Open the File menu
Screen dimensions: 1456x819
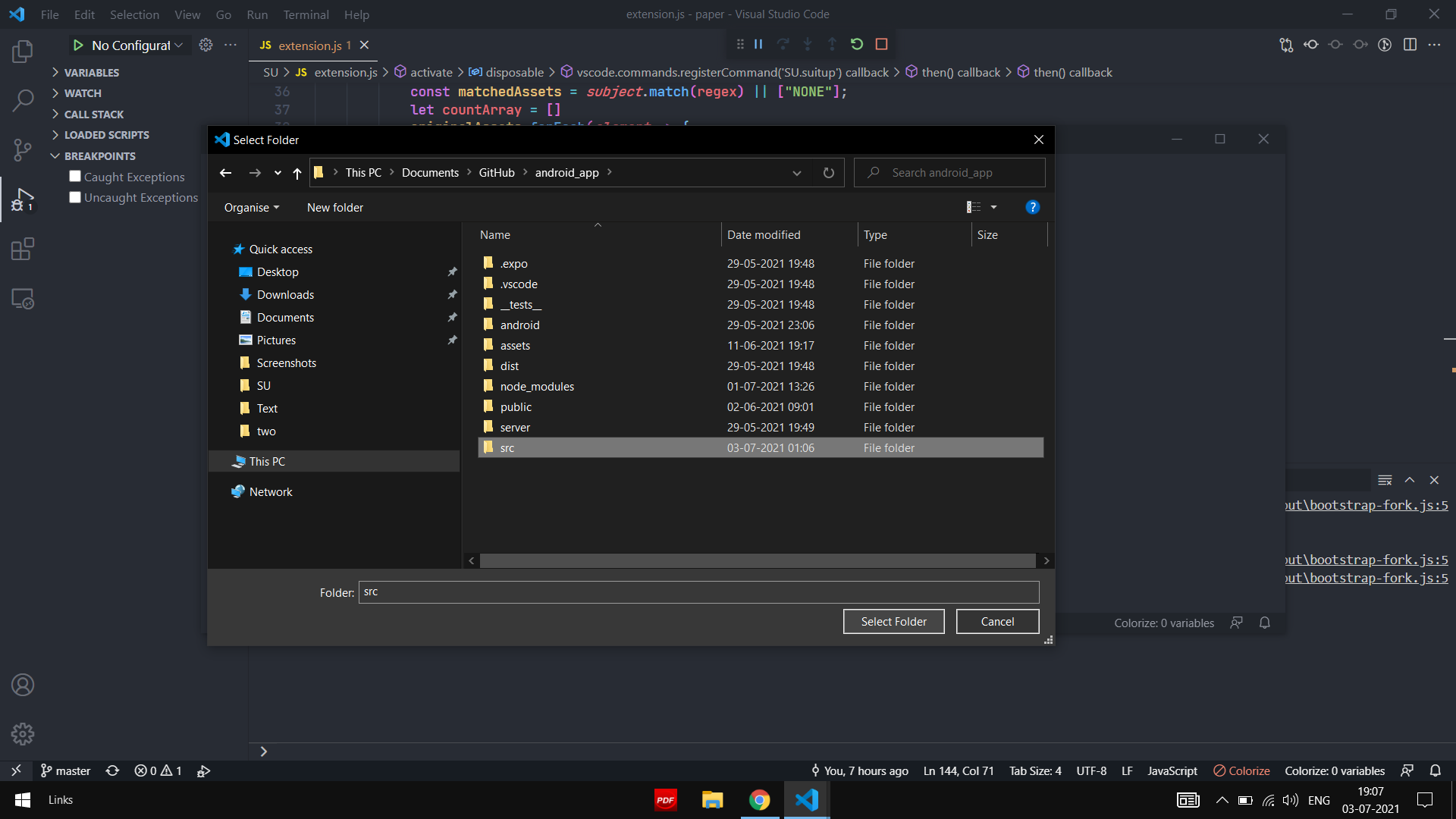49,14
